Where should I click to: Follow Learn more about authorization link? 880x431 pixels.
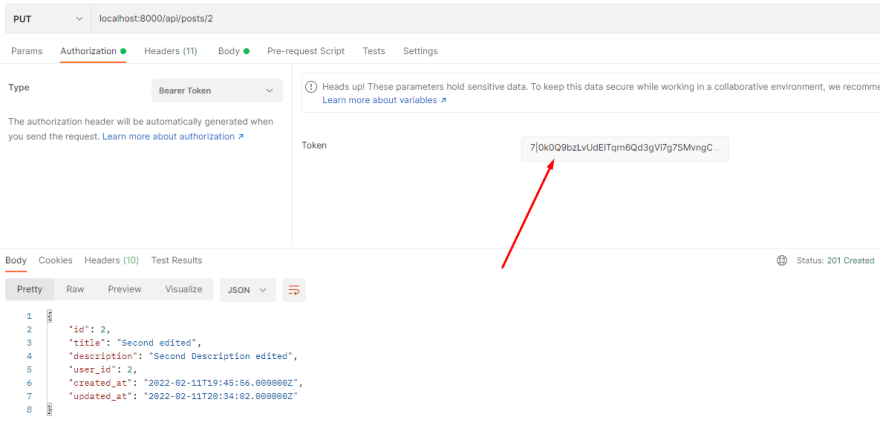173,136
